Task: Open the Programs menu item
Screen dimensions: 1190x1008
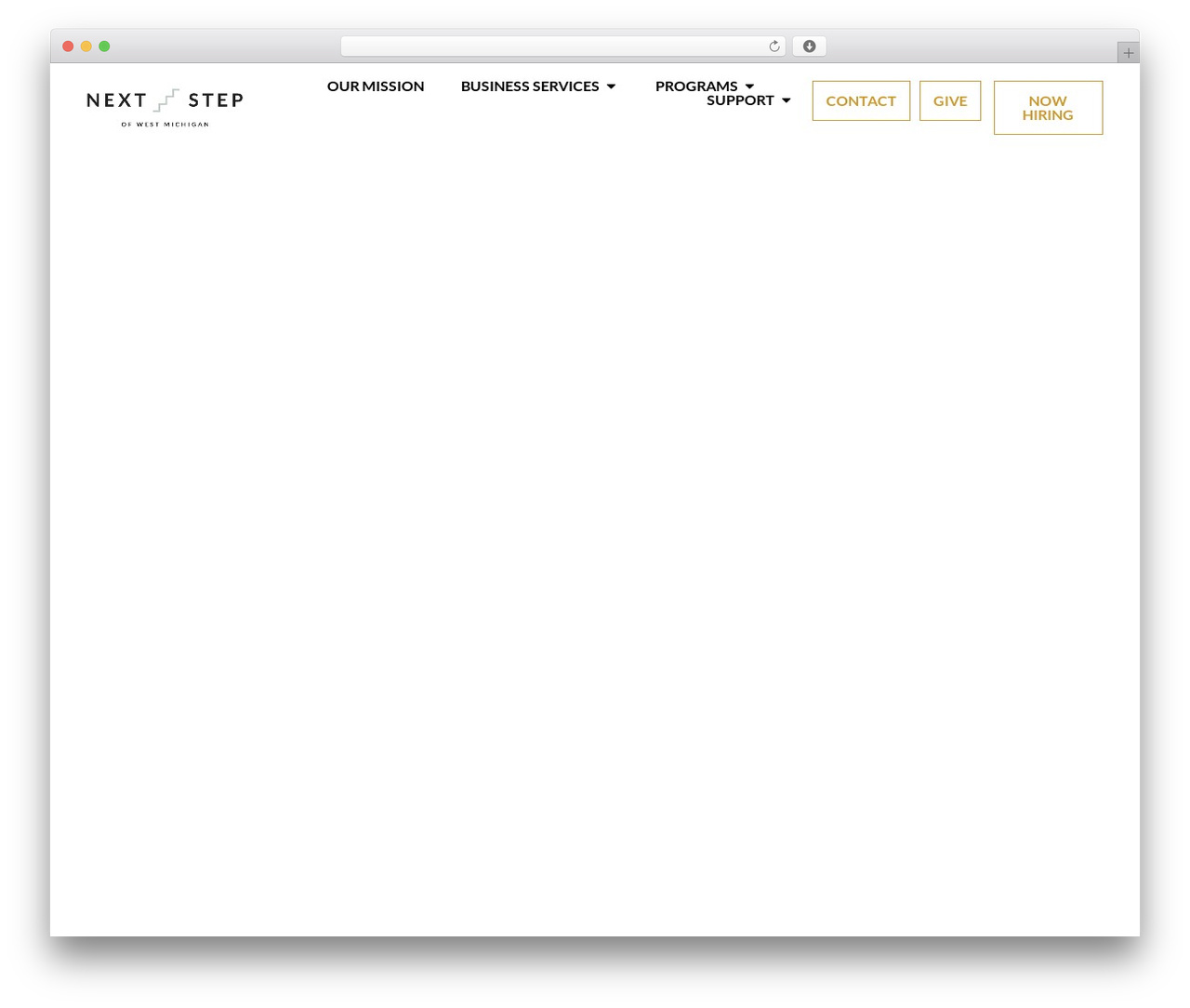Action: [x=696, y=86]
